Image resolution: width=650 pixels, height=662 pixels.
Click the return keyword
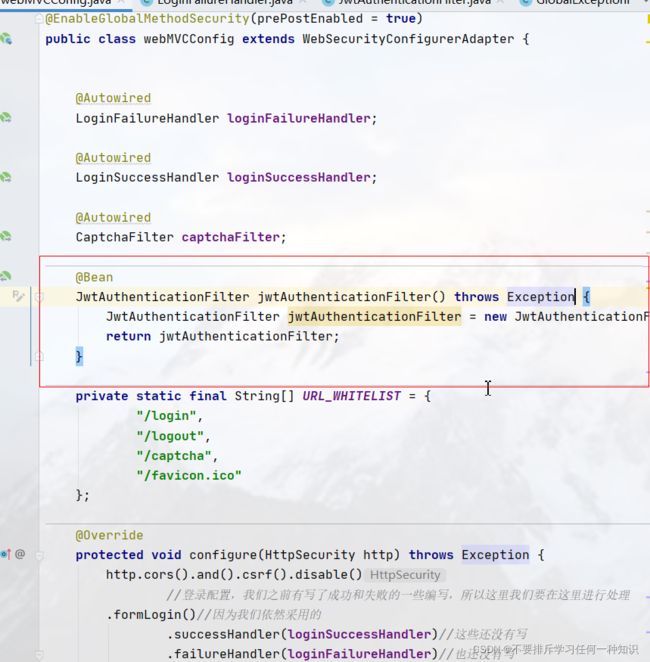coord(128,336)
